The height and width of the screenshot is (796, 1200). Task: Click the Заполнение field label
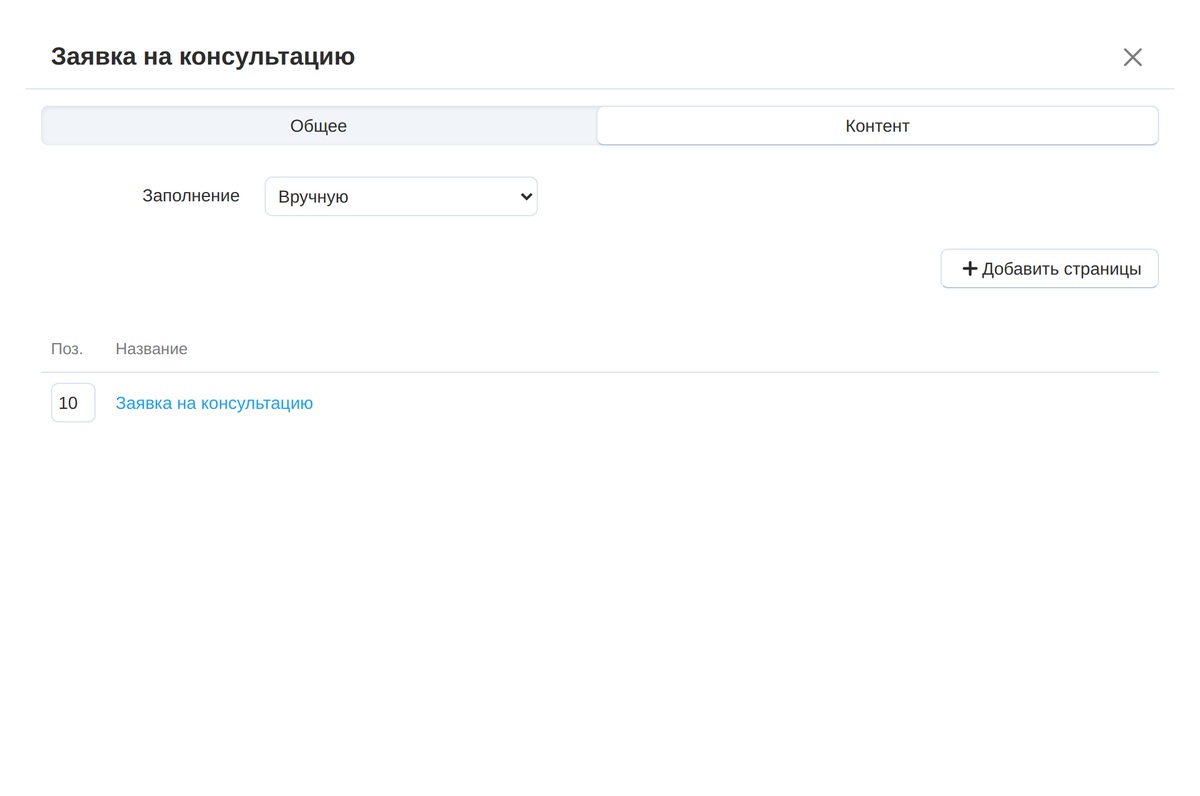(191, 196)
